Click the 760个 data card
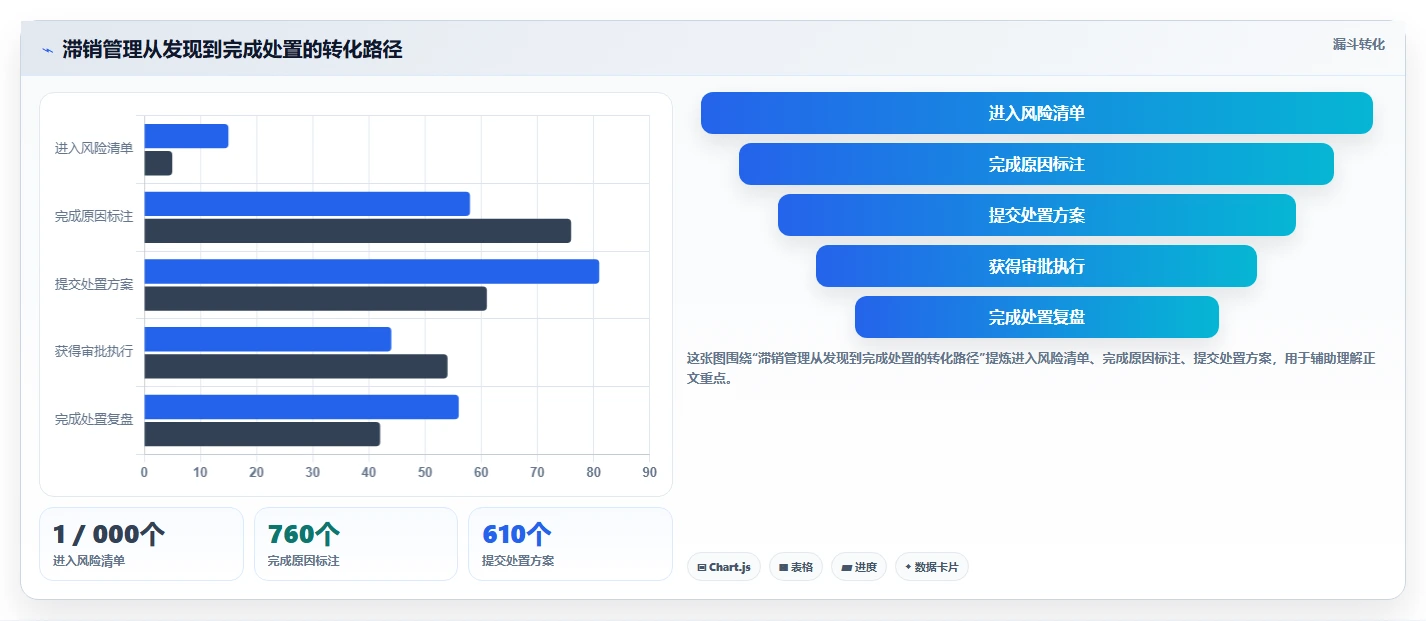1426x621 pixels. (356, 544)
